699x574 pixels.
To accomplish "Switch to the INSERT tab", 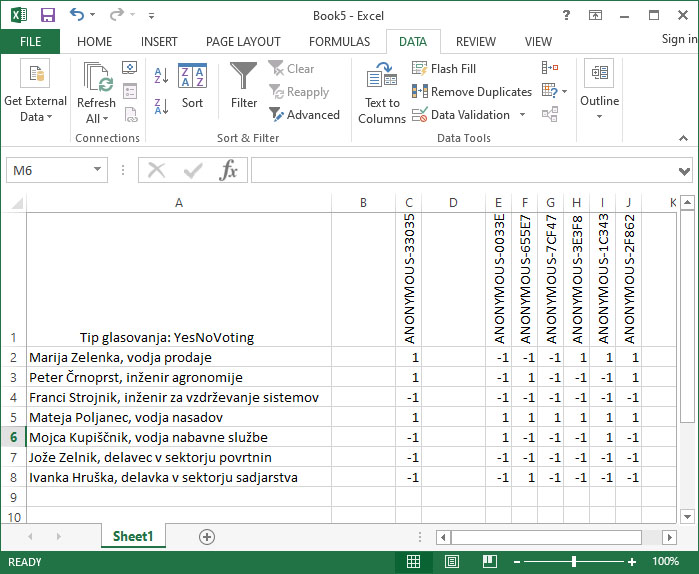I will (159, 41).
